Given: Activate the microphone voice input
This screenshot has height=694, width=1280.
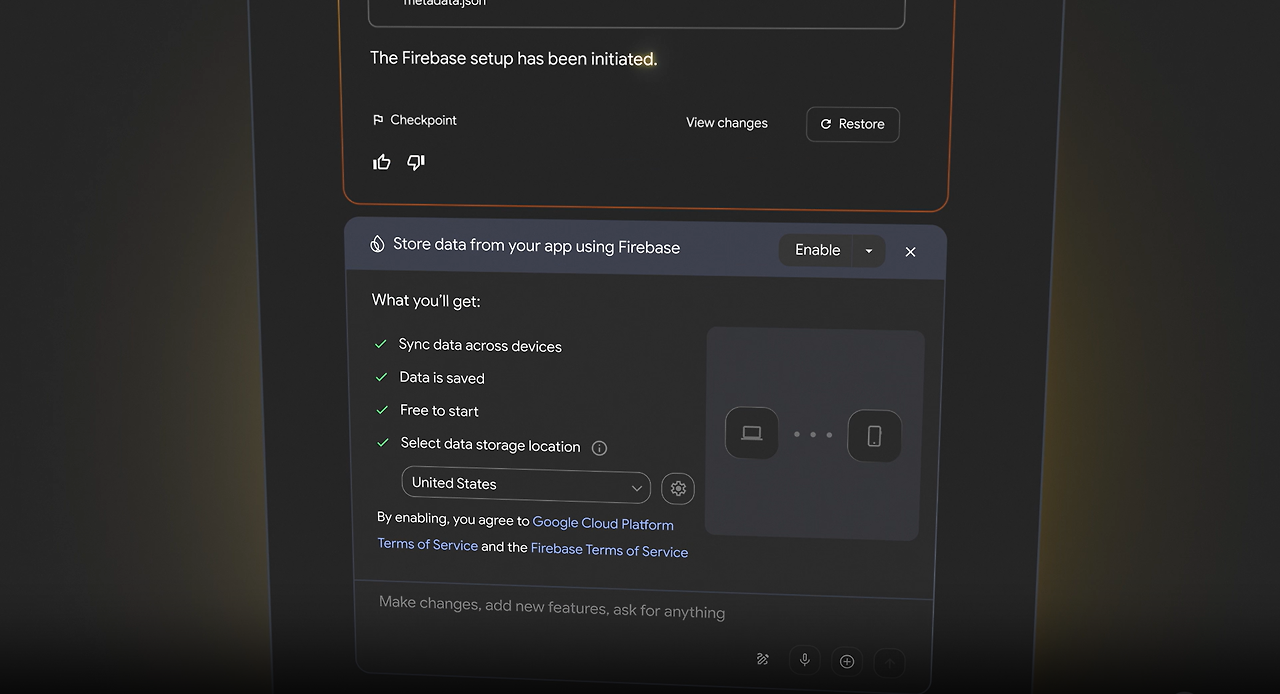Looking at the screenshot, I should click(804, 660).
